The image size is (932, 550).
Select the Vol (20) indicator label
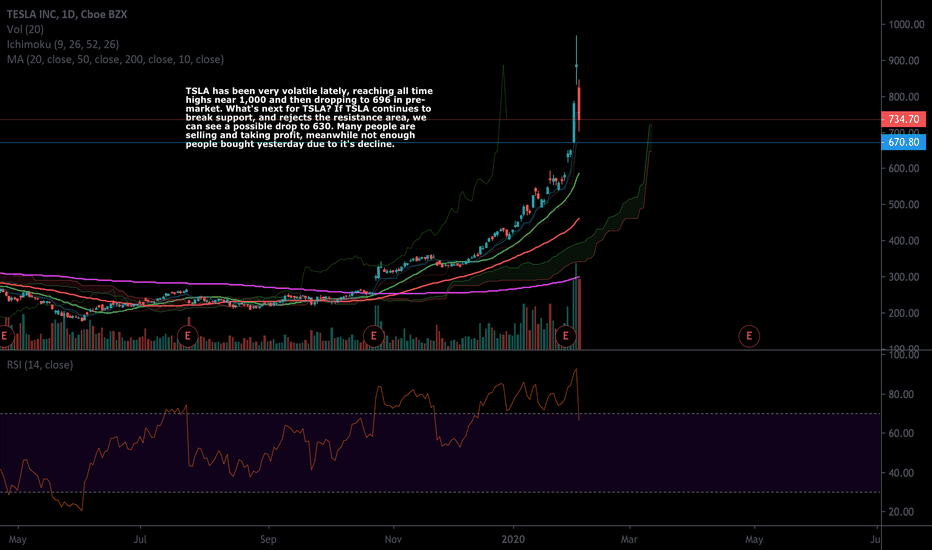click(x=25, y=29)
